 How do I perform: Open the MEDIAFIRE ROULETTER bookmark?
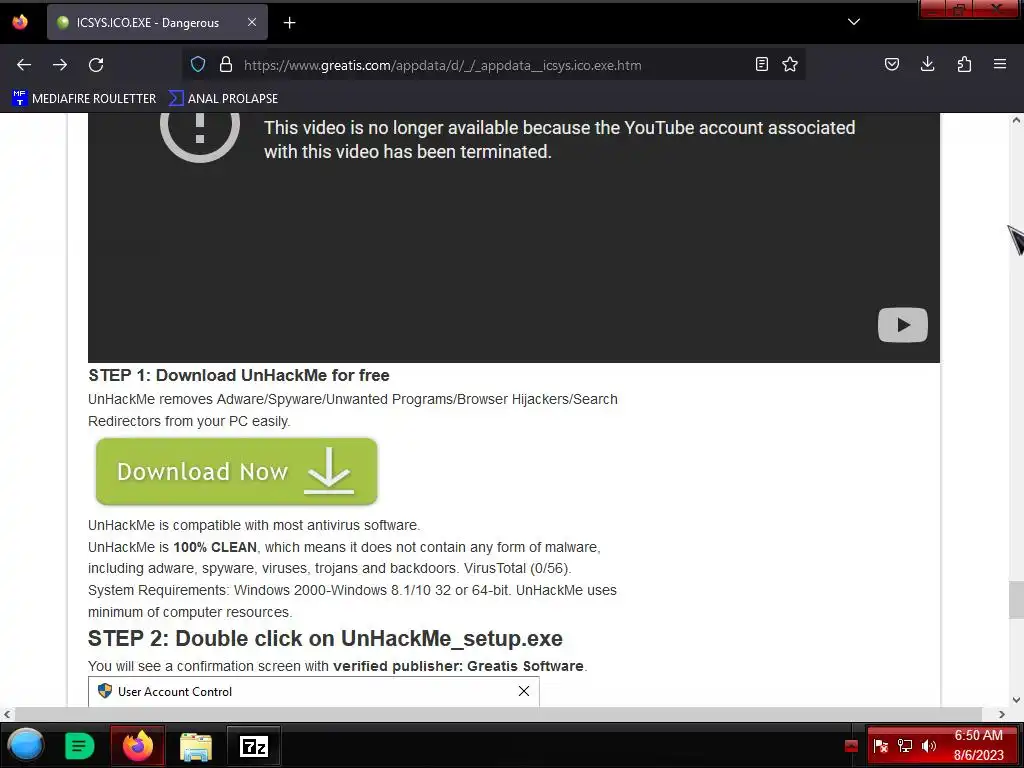(x=84, y=99)
